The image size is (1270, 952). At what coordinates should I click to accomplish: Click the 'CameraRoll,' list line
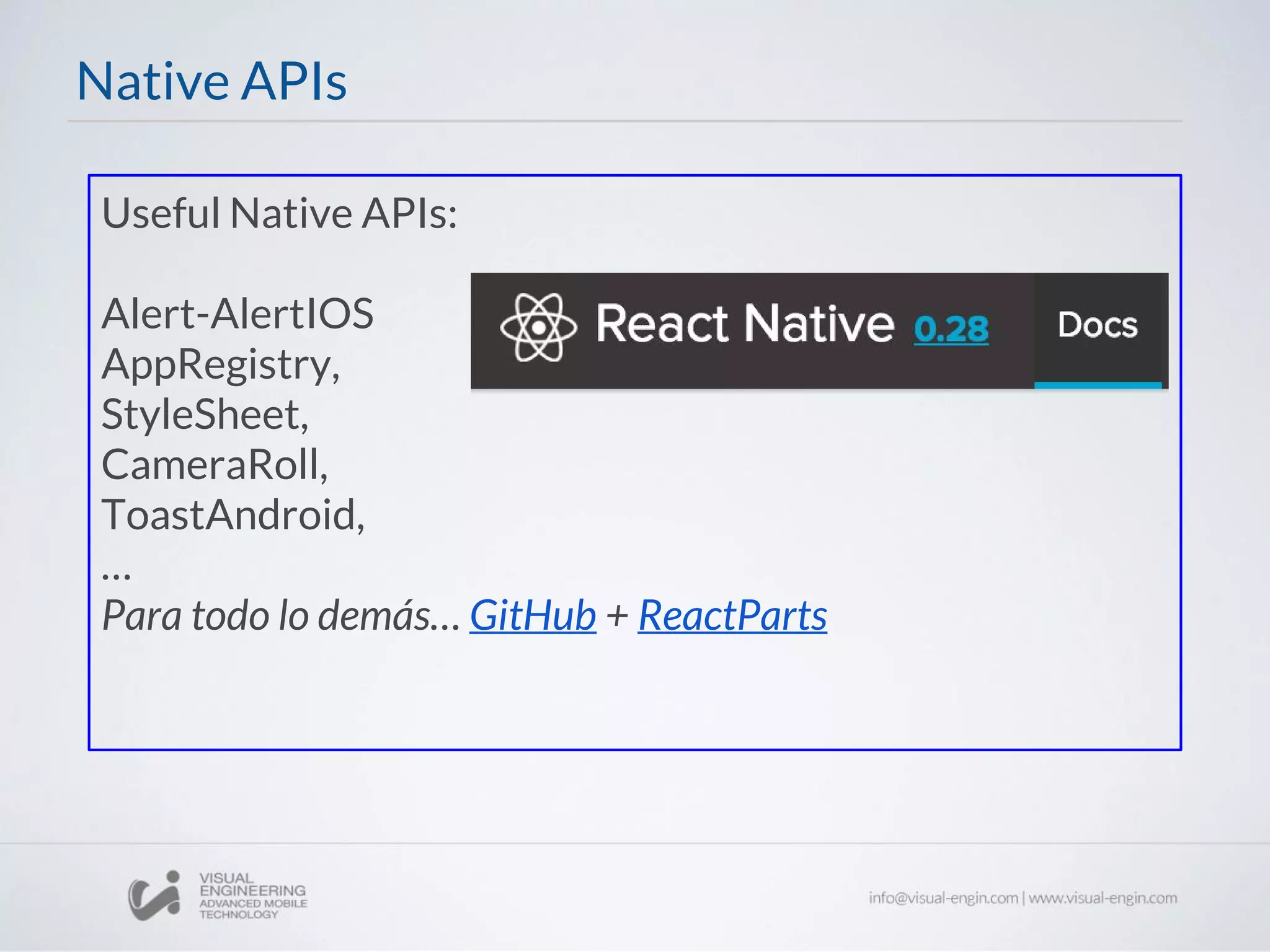coord(215,464)
